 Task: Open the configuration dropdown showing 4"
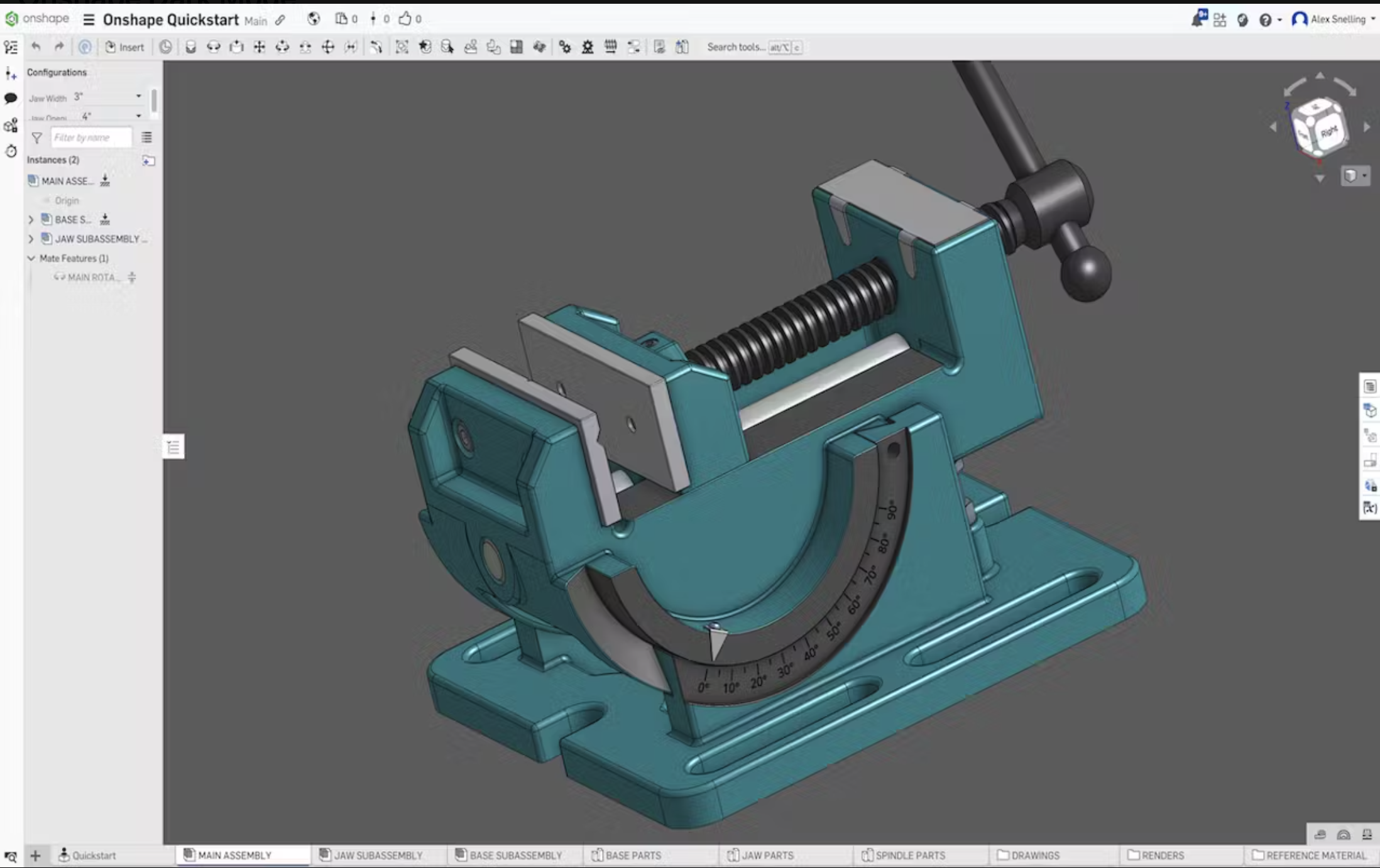click(x=111, y=116)
